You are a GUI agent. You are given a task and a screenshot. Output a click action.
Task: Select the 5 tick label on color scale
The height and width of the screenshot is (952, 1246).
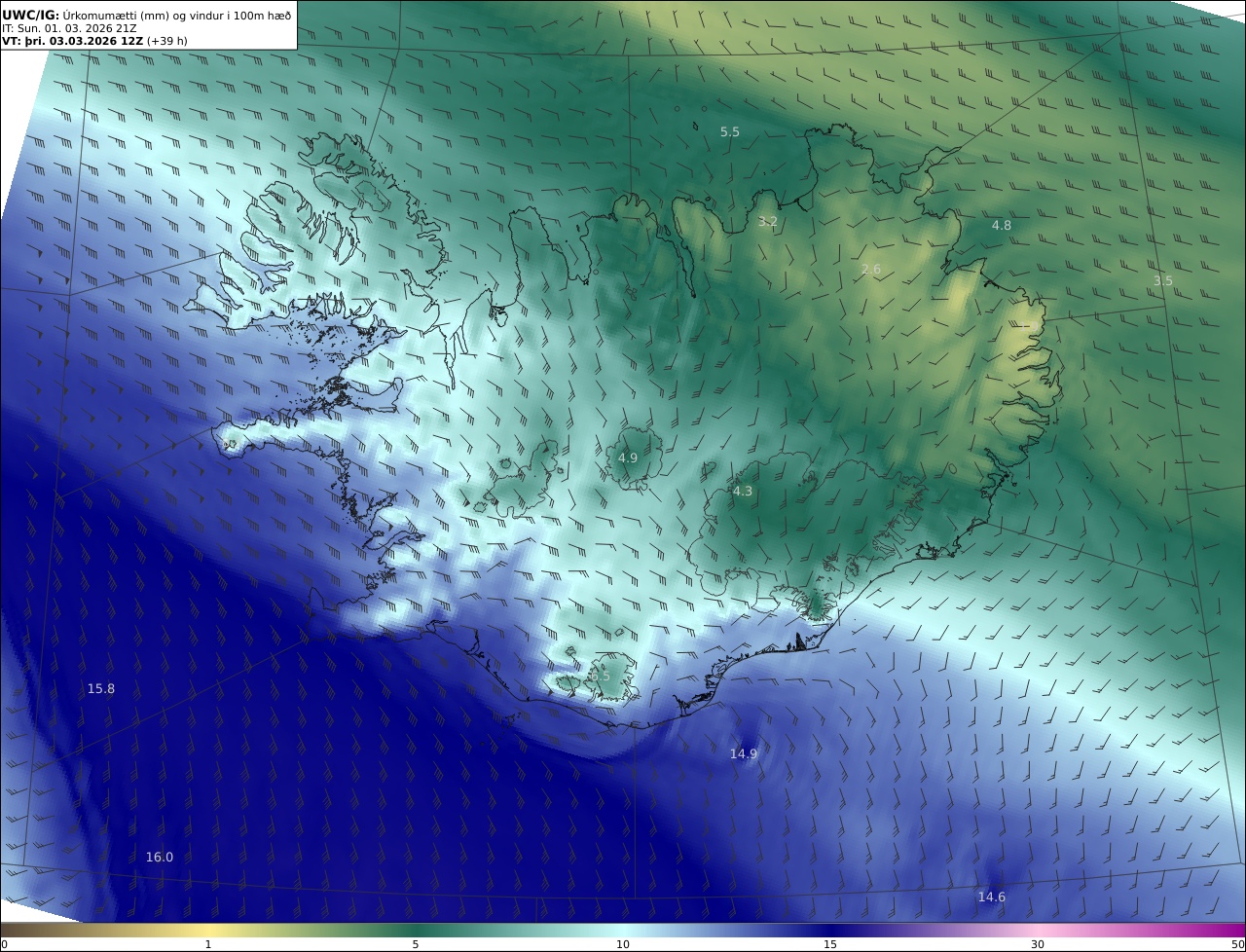(416, 944)
